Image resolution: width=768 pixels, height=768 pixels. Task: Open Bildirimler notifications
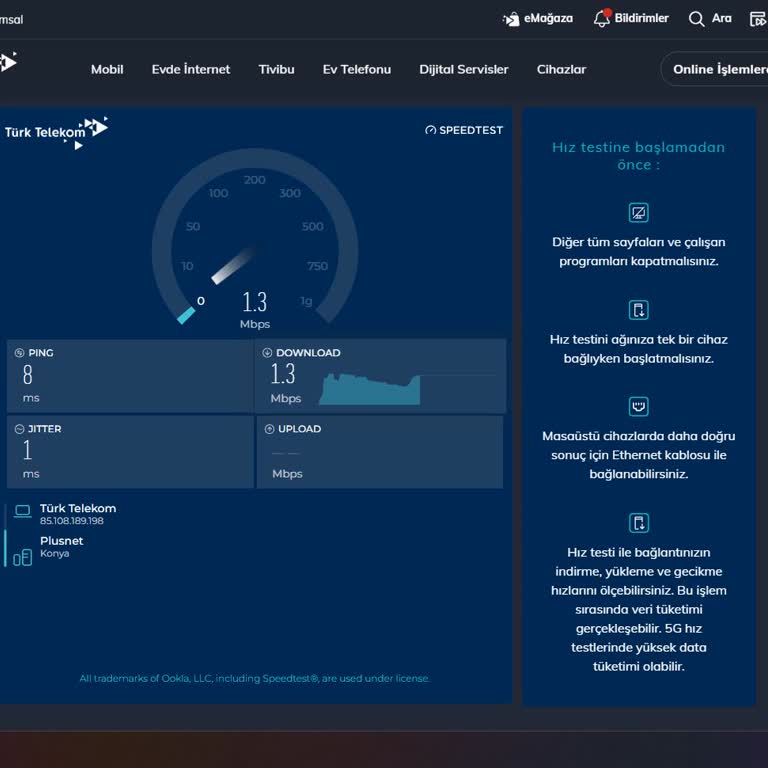(x=641, y=18)
